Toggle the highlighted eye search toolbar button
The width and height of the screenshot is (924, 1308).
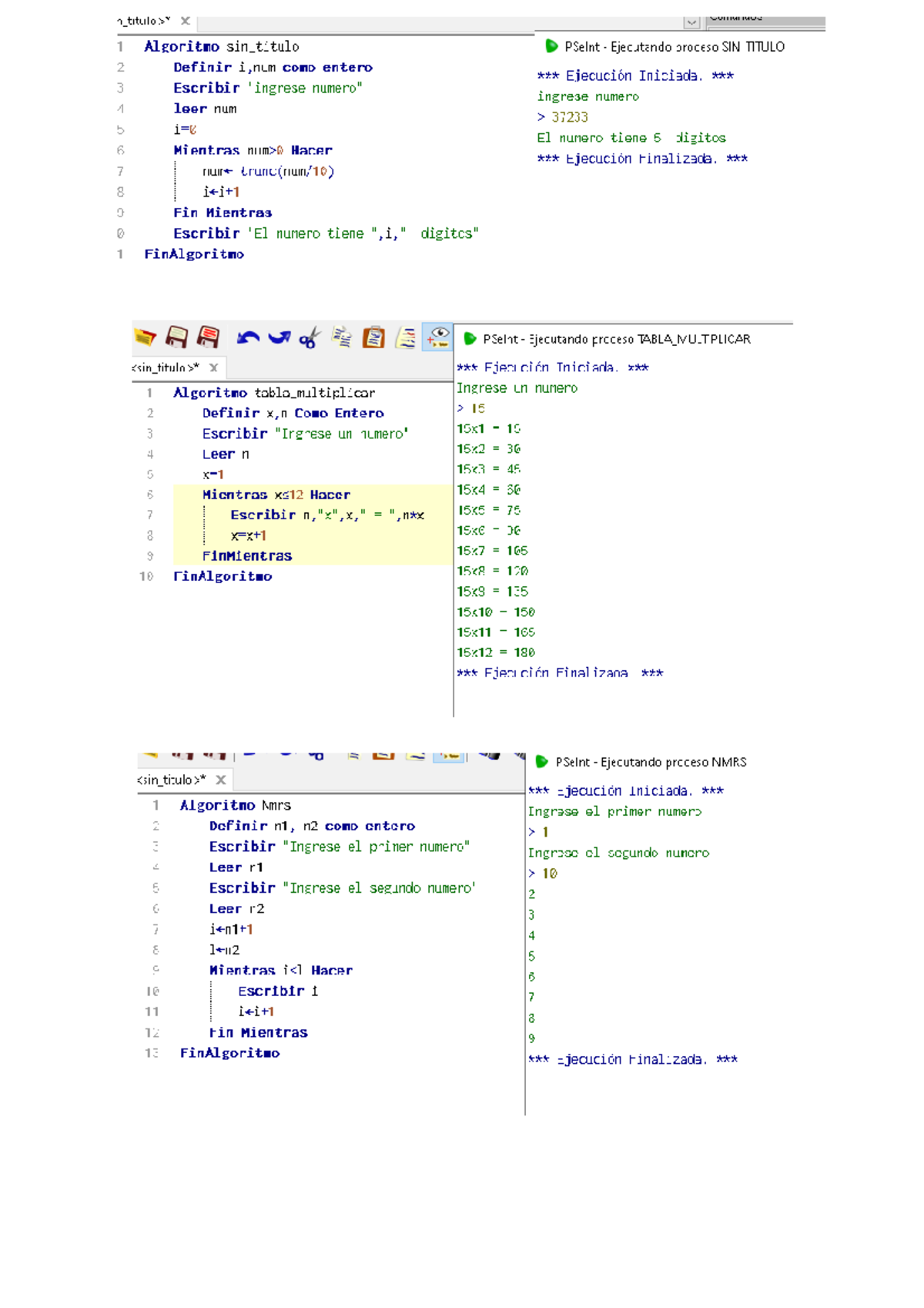437,337
